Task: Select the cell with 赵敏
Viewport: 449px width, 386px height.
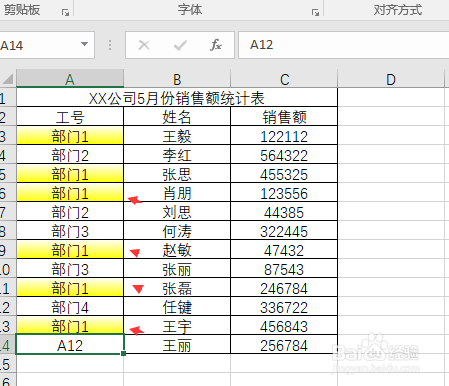Action: click(177, 250)
